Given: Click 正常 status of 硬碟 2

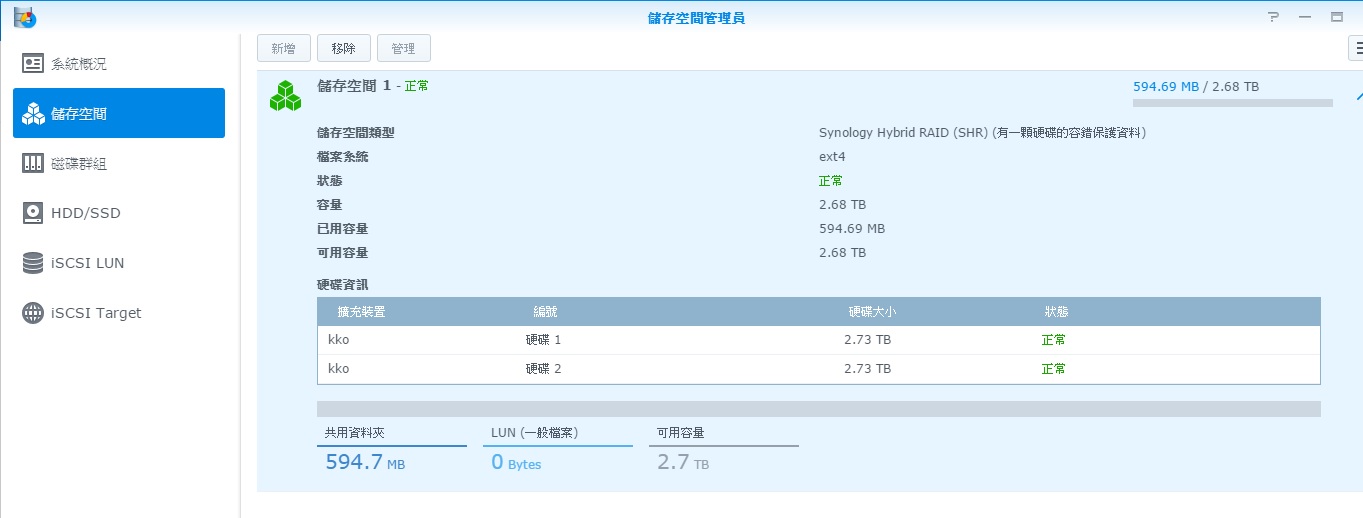Looking at the screenshot, I should pyautogui.click(x=1054, y=369).
